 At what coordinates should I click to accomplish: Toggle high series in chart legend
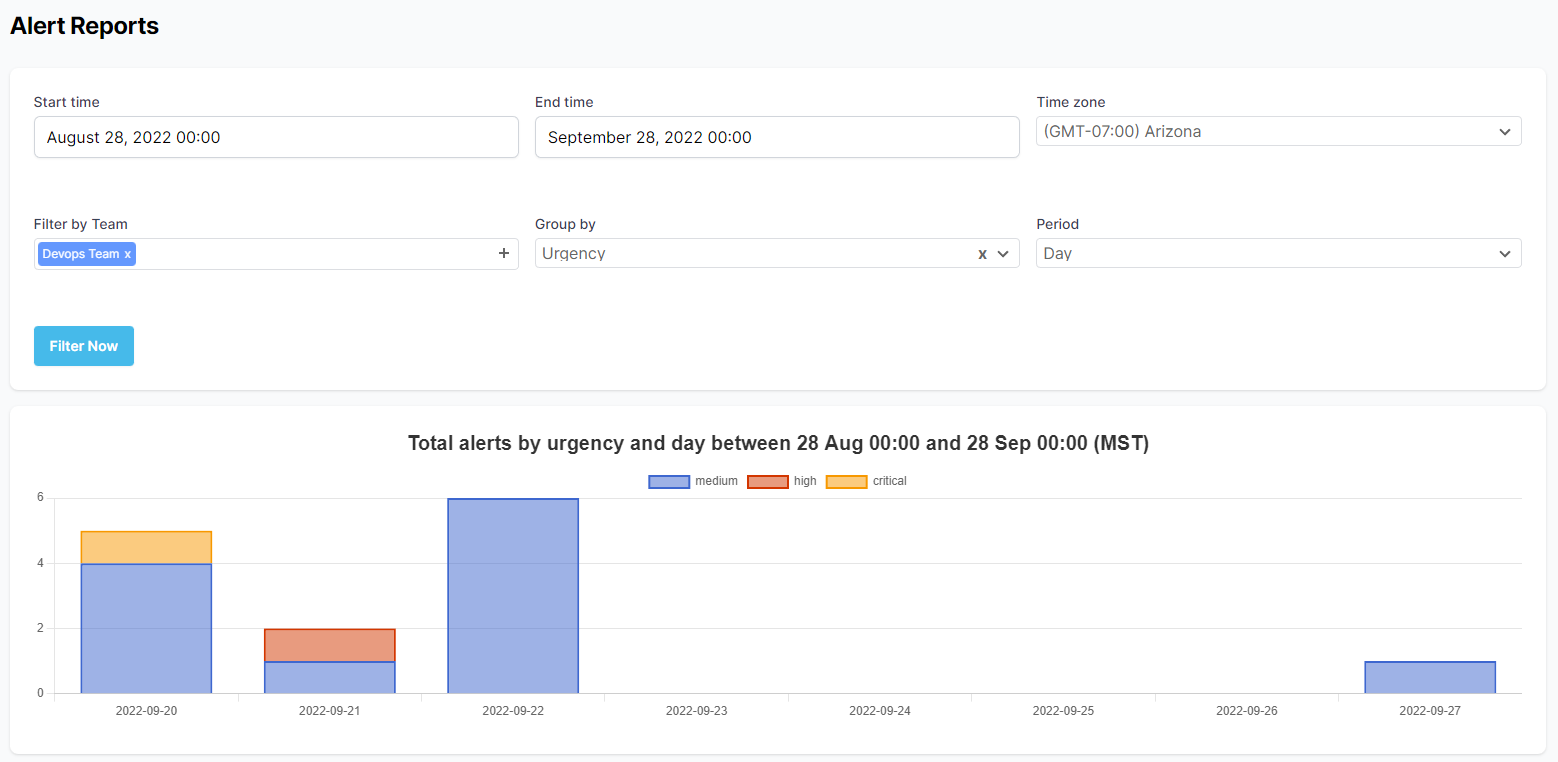pyautogui.click(x=782, y=481)
